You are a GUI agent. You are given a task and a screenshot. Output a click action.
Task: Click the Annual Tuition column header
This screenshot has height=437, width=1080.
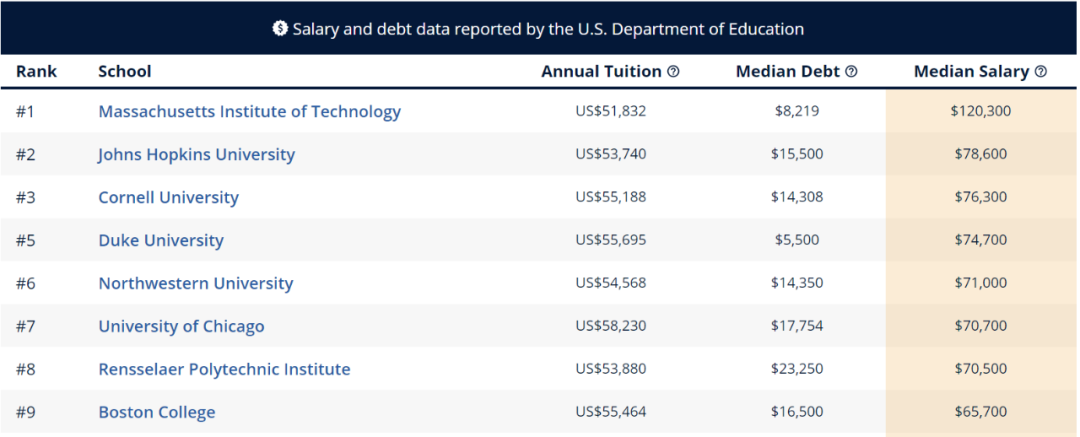601,72
